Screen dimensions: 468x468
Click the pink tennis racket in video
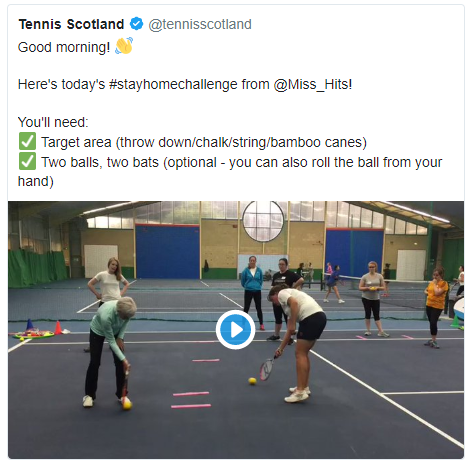[x=267, y=368]
